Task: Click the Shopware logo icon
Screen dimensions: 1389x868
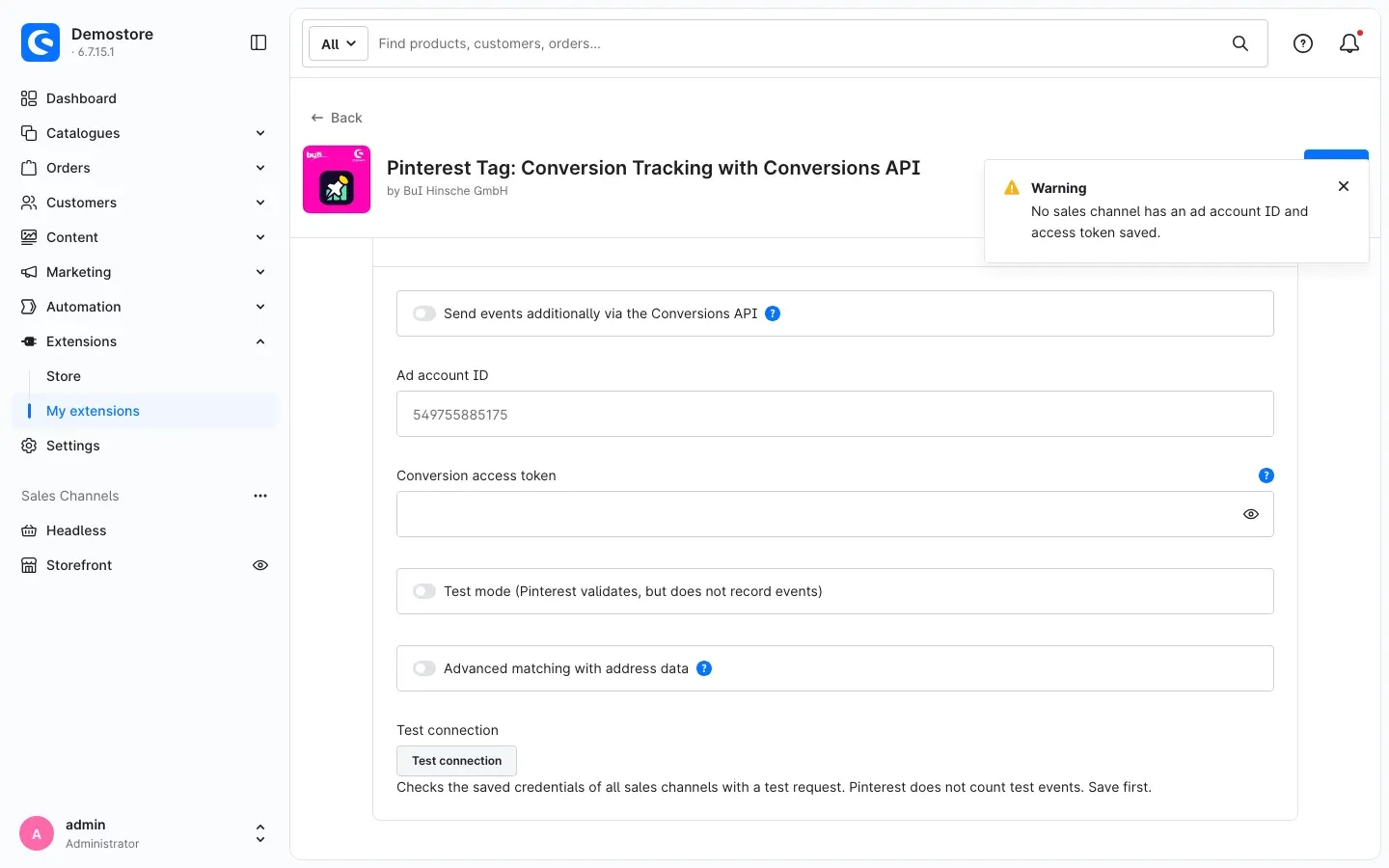Action: click(x=41, y=42)
